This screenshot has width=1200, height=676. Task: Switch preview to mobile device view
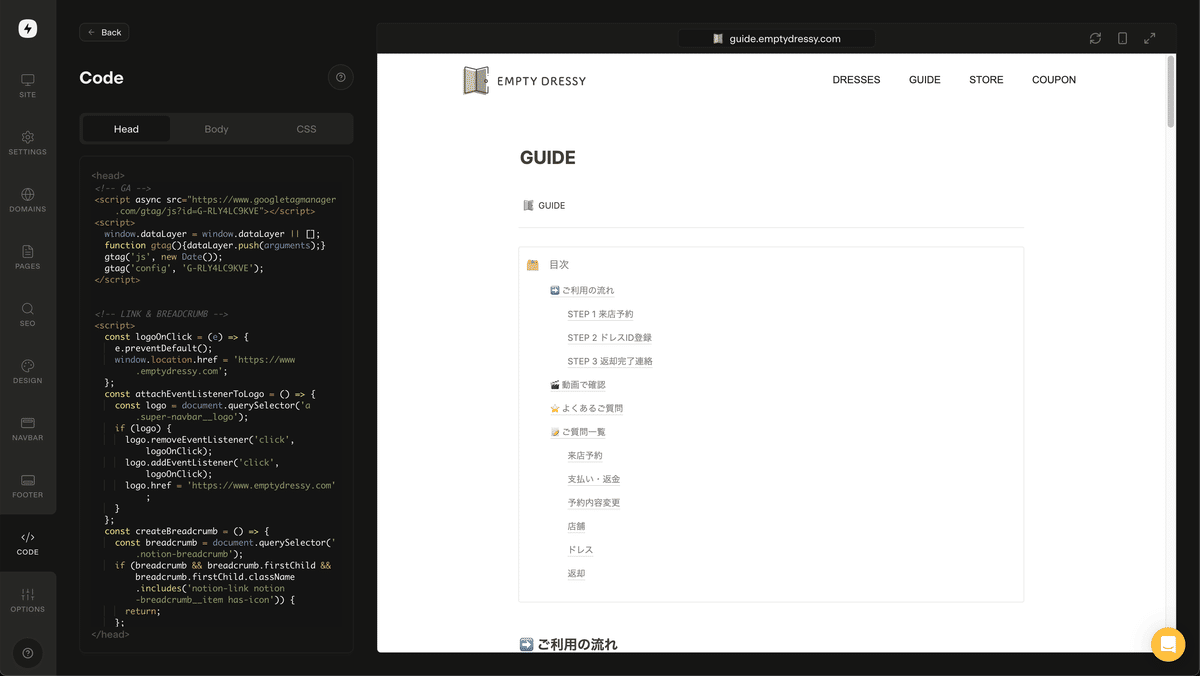click(x=1122, y=38)
